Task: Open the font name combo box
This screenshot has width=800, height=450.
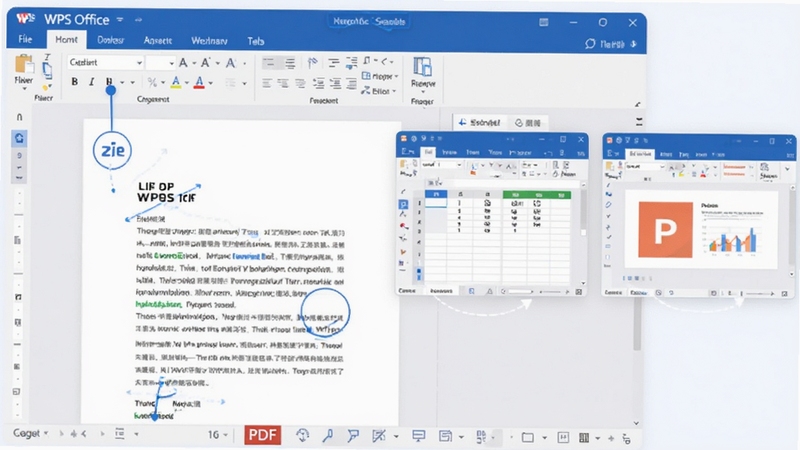Action: 105,62
